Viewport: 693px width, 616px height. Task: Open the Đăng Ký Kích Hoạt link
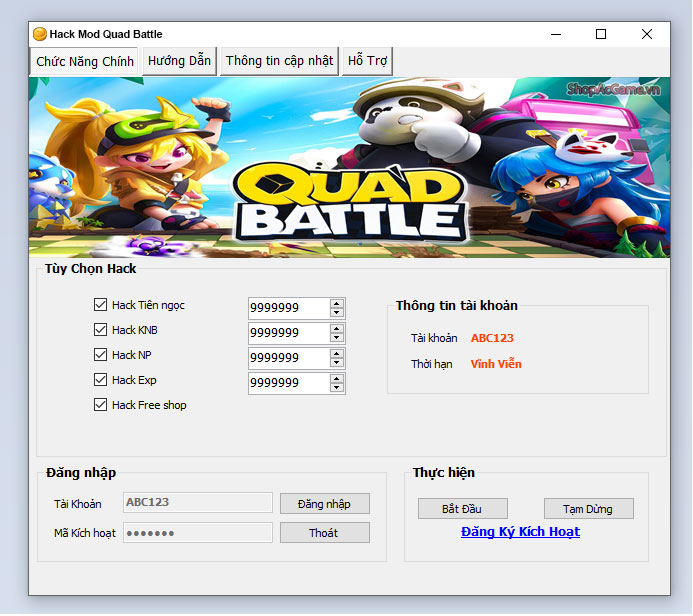pos(520,532)
